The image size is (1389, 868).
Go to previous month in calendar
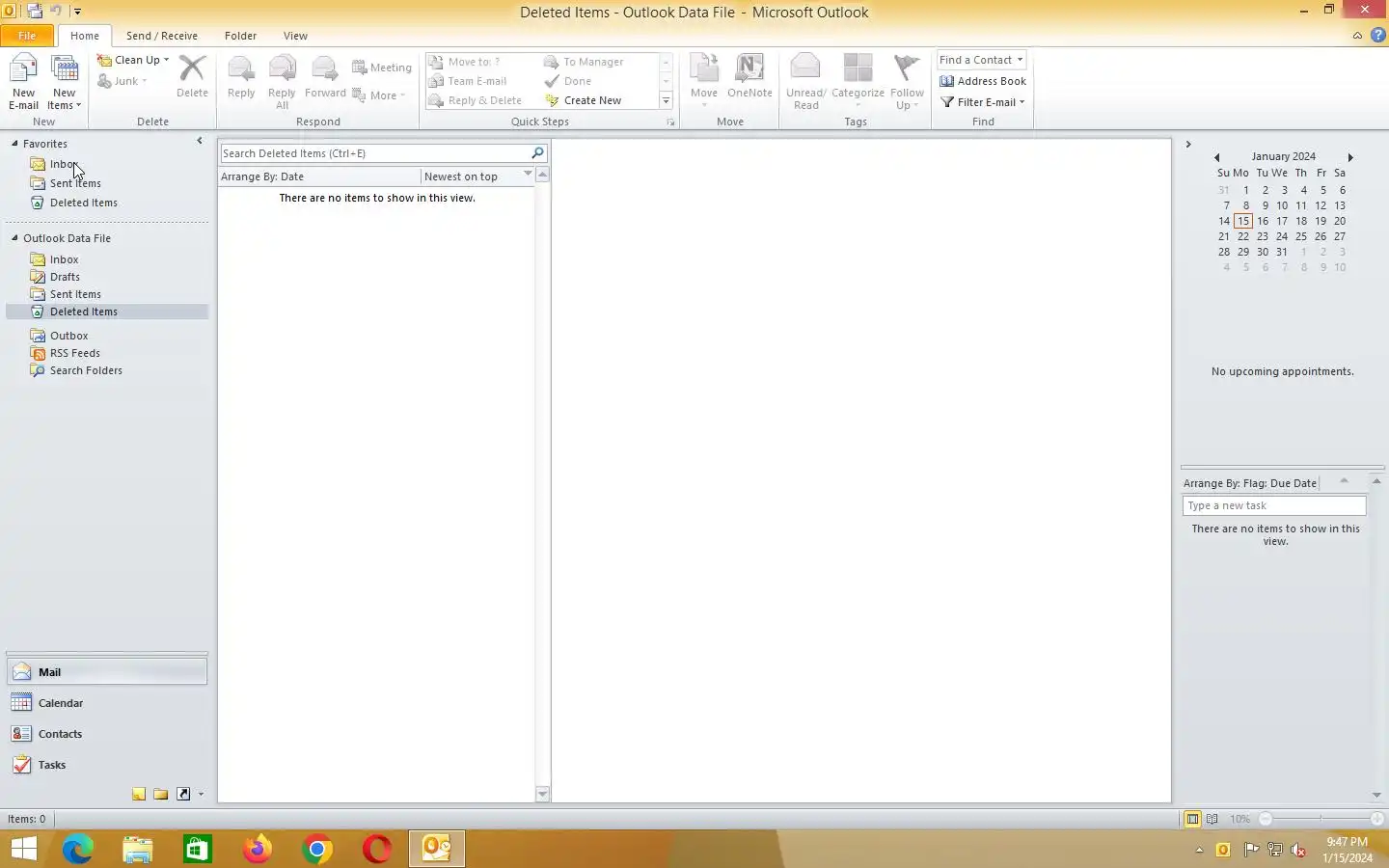tap(1216, 157)
